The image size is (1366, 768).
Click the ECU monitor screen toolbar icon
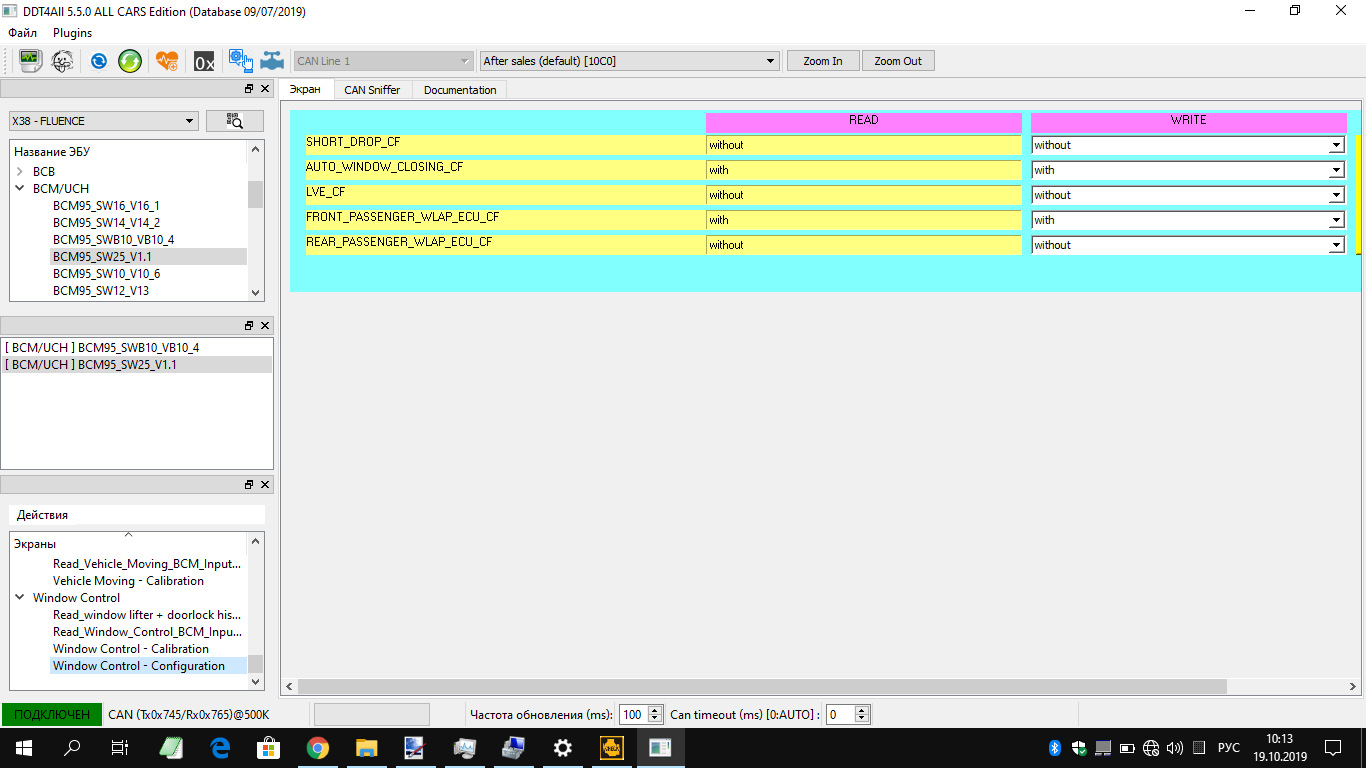click(x=30, y=60)
